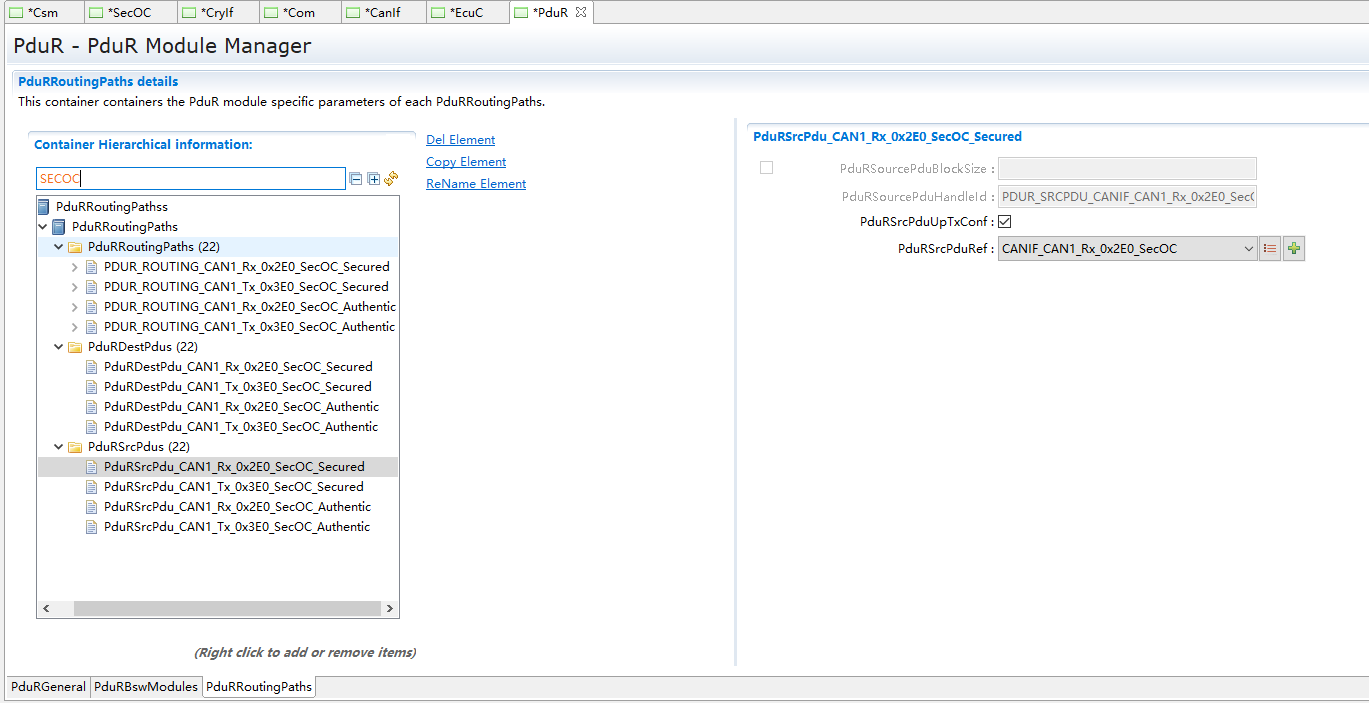Click the refresh tree icon beside filter
The height and width of the screenshot is (703, 1369).
[391, 179]
